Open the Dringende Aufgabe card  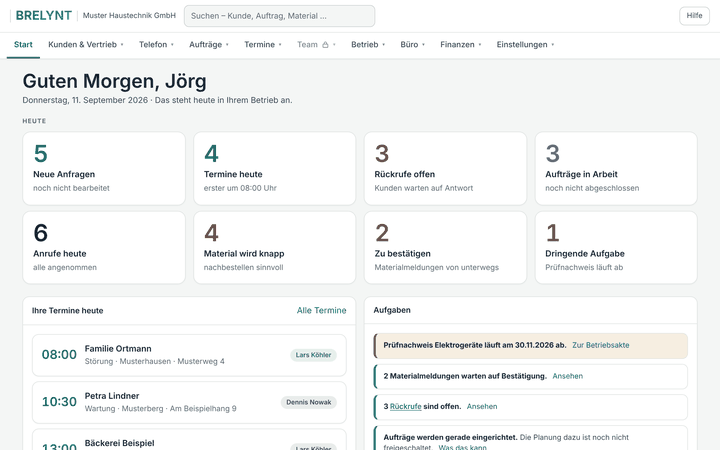pos(616,248)
